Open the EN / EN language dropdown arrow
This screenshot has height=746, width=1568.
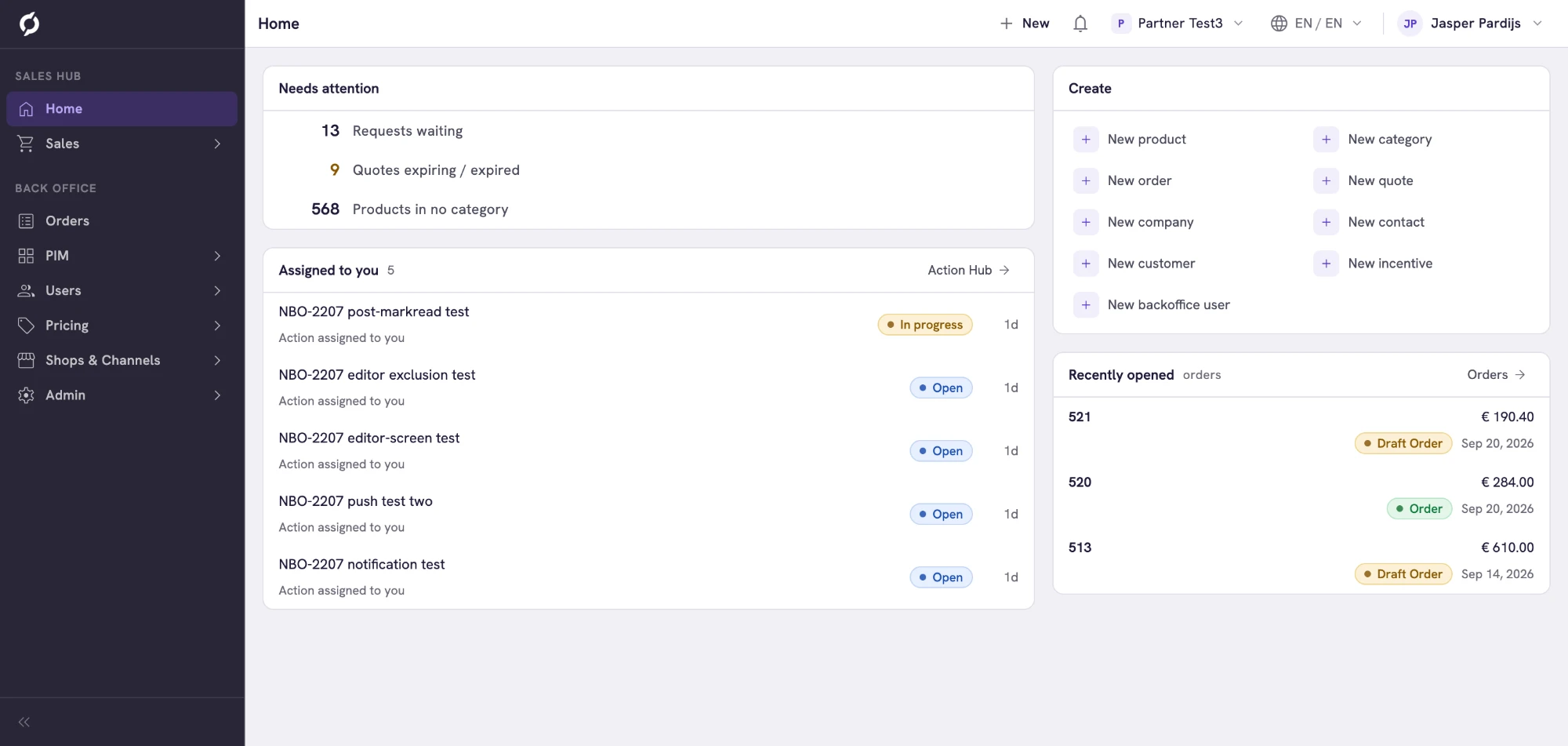coord(1357,24)
